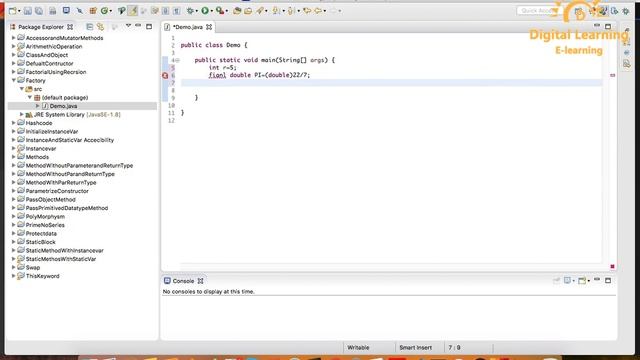Viewport: 640px width, 360px height.
Task: Run the program with green Run button
Action: point(205,11)
